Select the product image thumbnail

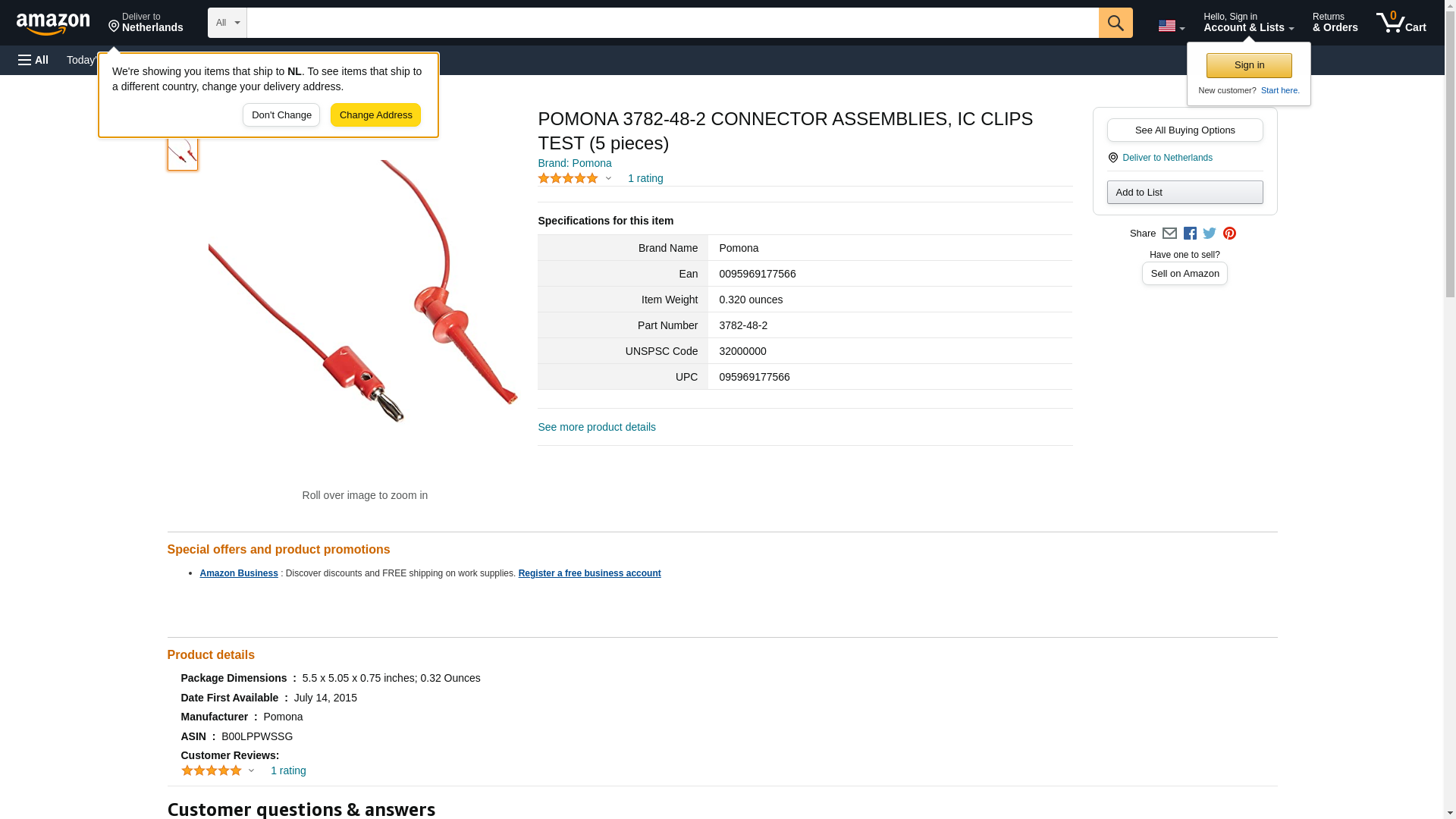(183, 154)
